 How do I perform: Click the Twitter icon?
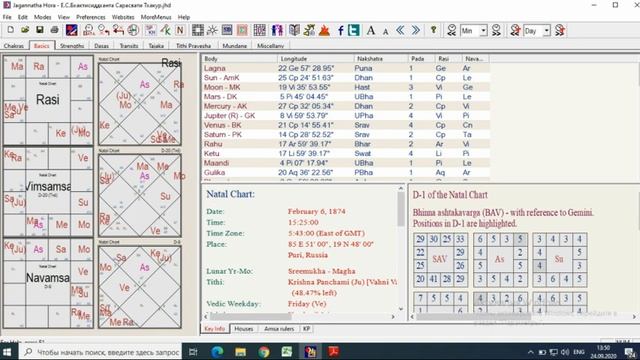click(353, 30)
